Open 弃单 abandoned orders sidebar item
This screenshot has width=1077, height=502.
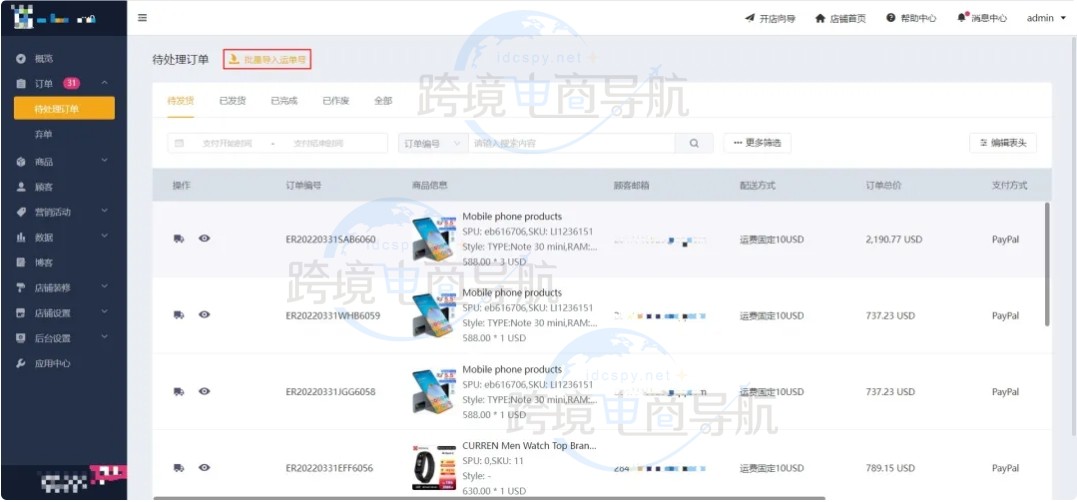43,135
